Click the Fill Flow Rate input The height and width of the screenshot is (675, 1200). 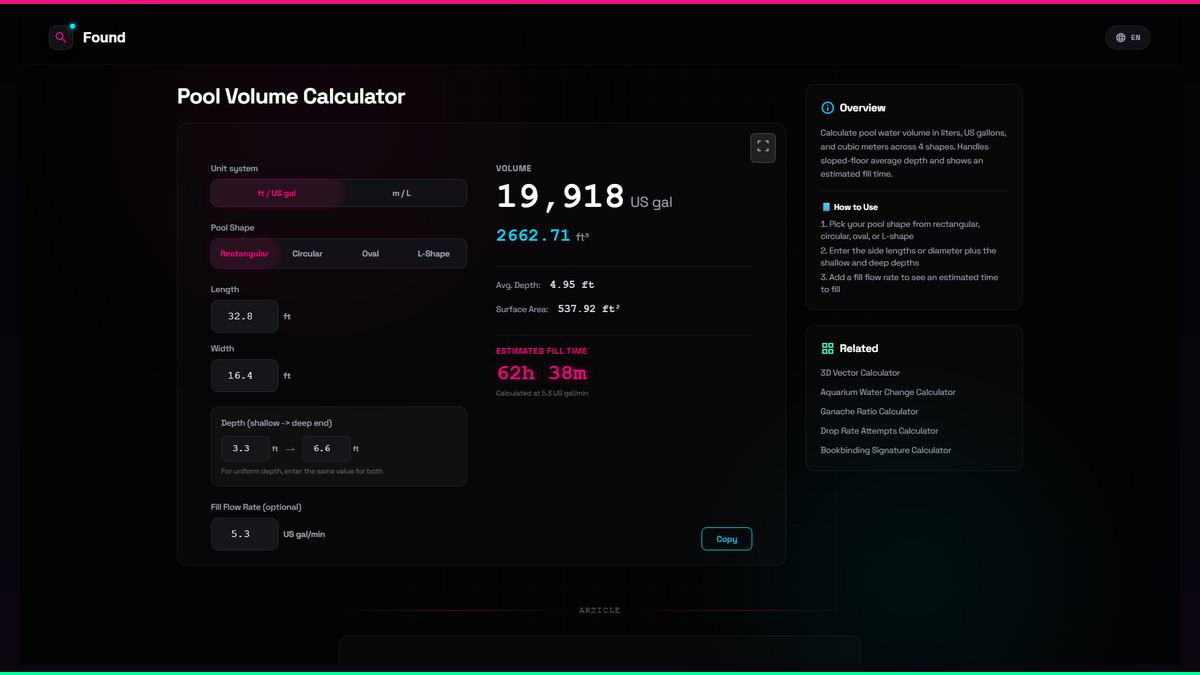point(244,534)
